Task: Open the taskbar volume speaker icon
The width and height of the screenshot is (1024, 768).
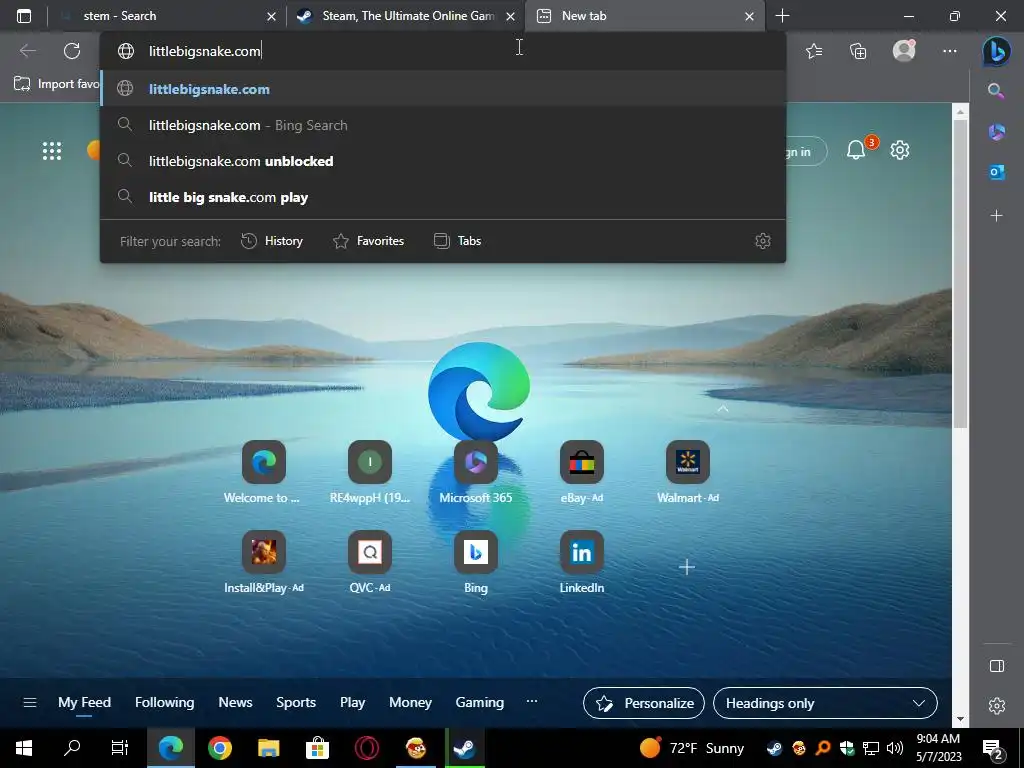Action: 895,748
